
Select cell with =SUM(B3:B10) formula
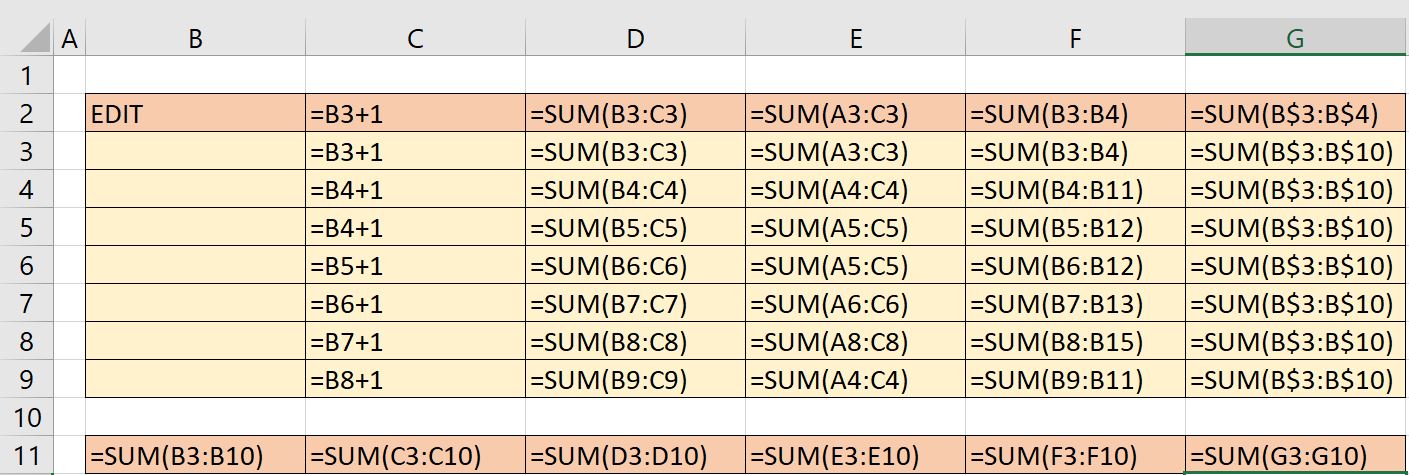(195, 456)
